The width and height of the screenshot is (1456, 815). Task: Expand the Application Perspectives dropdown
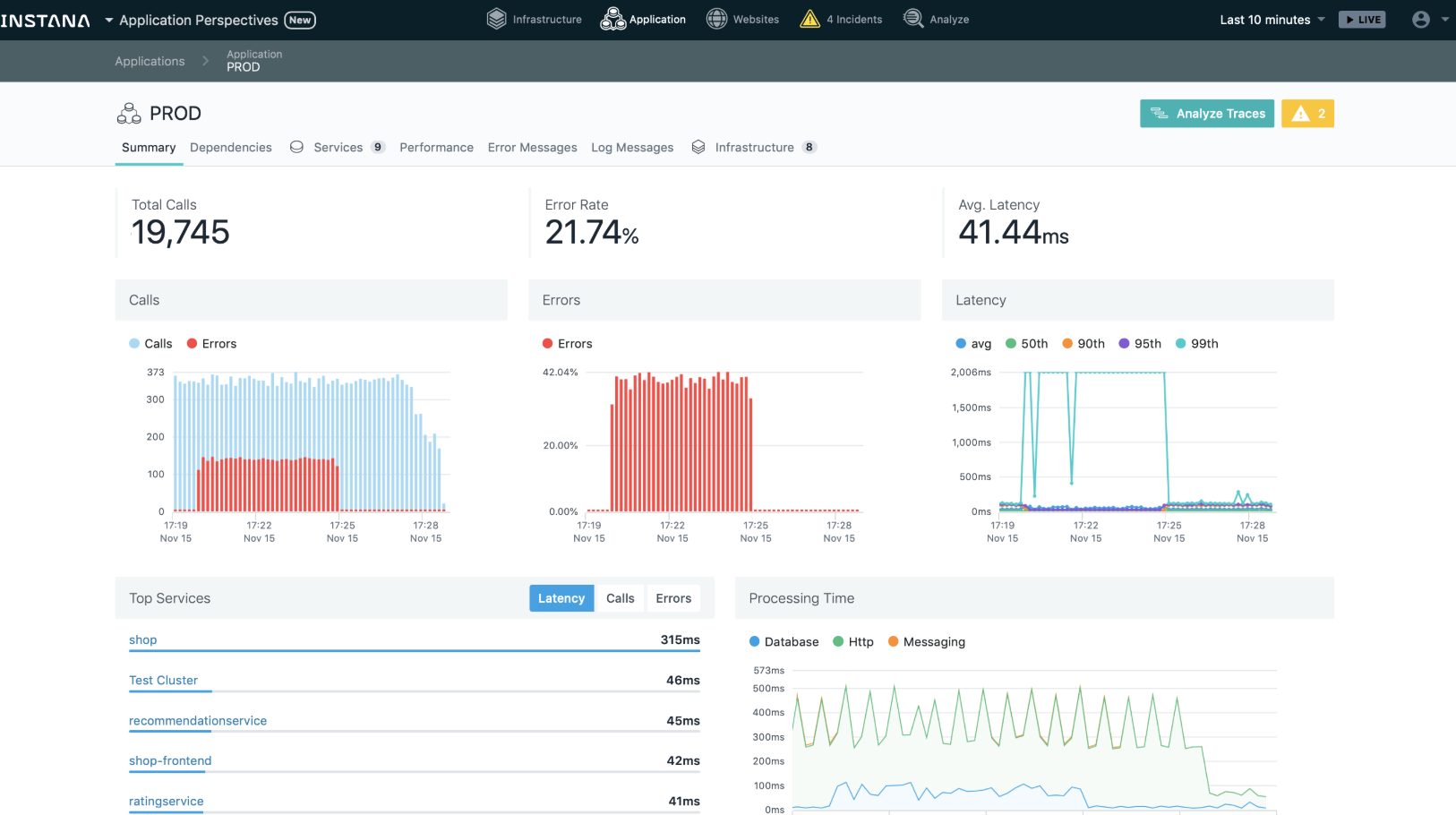108,20
